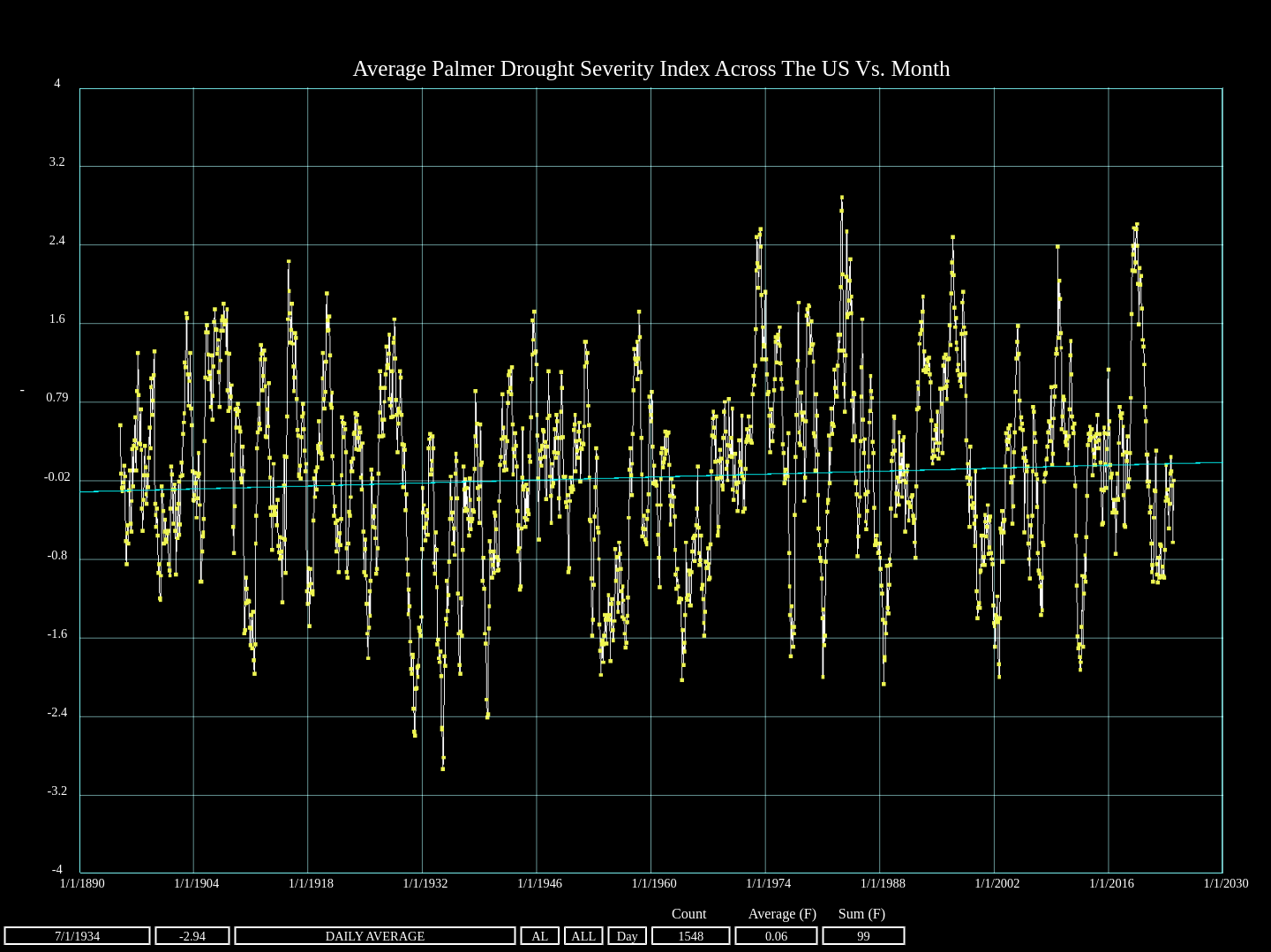The image size is (1271, 952).
Task: Open the AL state selector
Action: pyautogui.click(x=539, y=936)
